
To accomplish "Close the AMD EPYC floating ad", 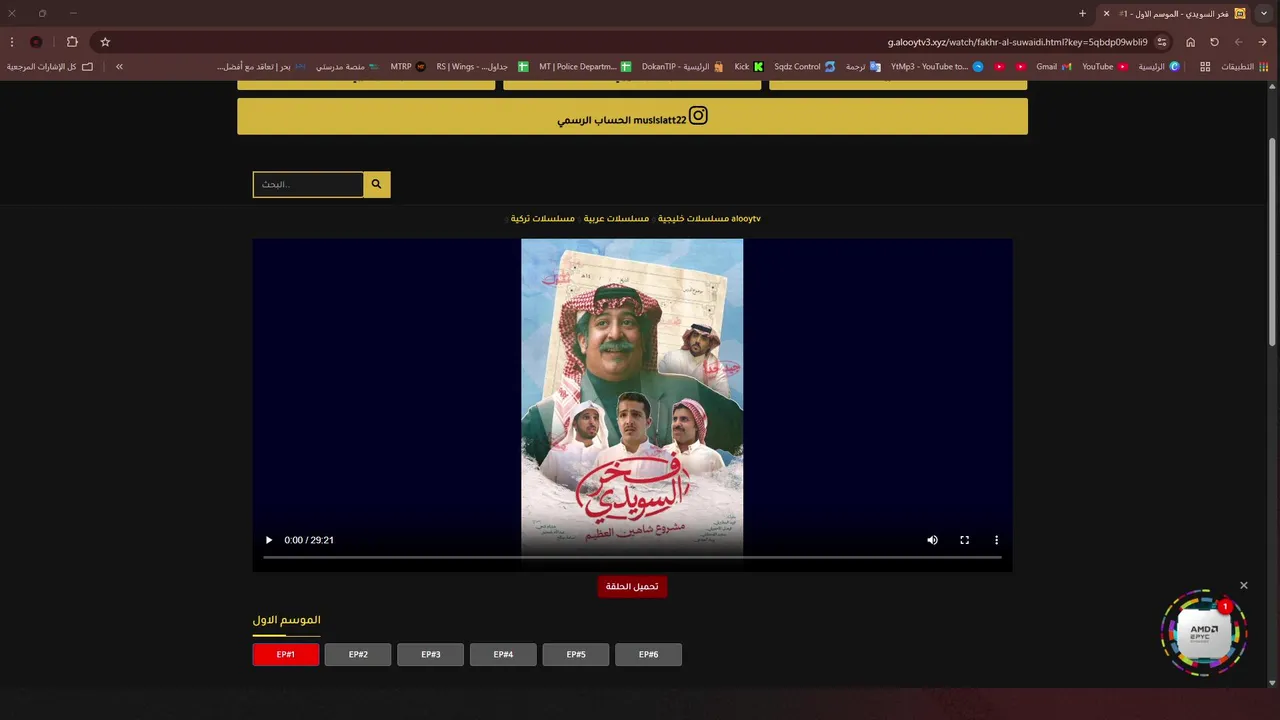I will click(1244, 585).
